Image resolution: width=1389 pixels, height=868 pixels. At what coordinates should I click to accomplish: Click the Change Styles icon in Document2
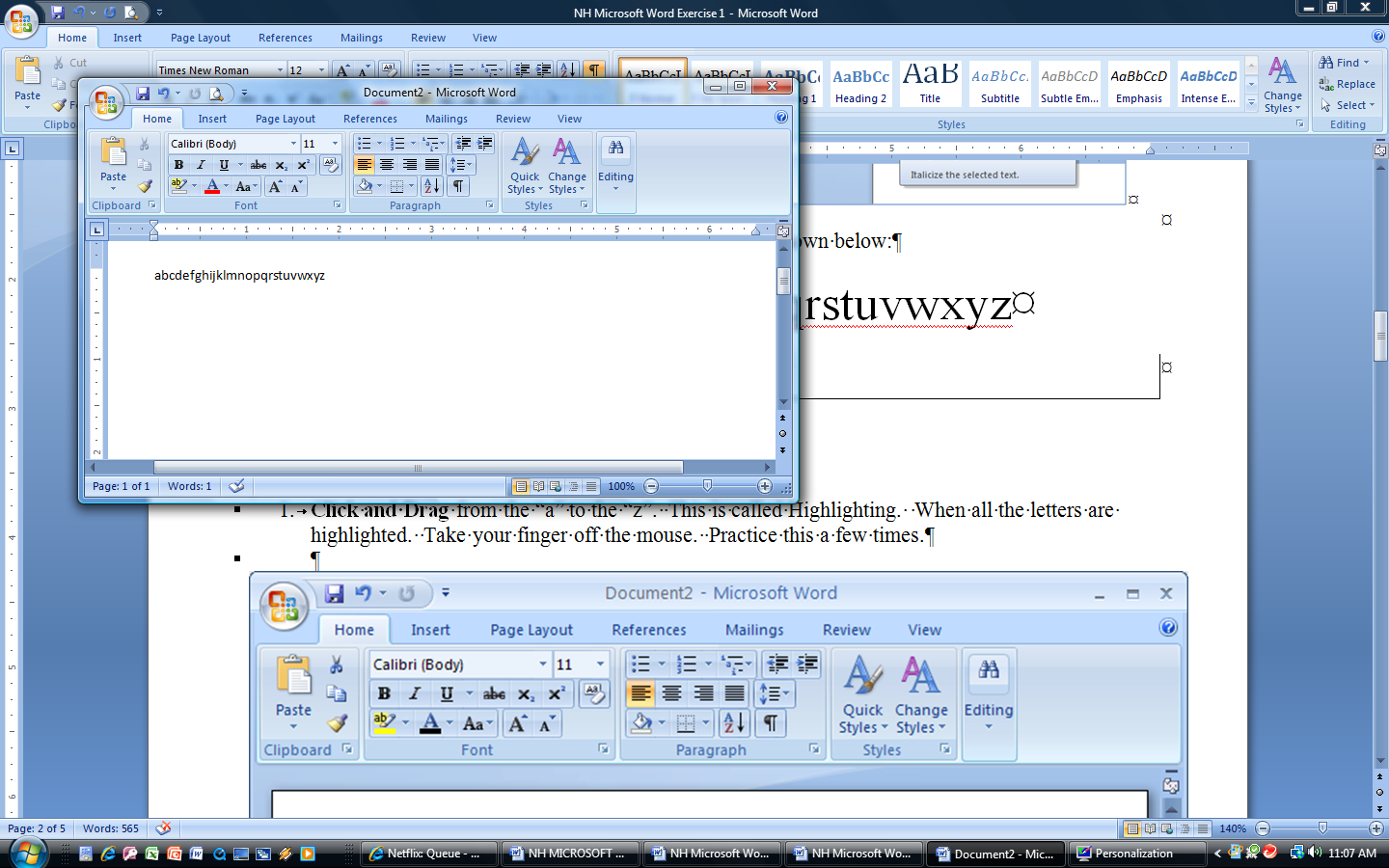point(567,152)
